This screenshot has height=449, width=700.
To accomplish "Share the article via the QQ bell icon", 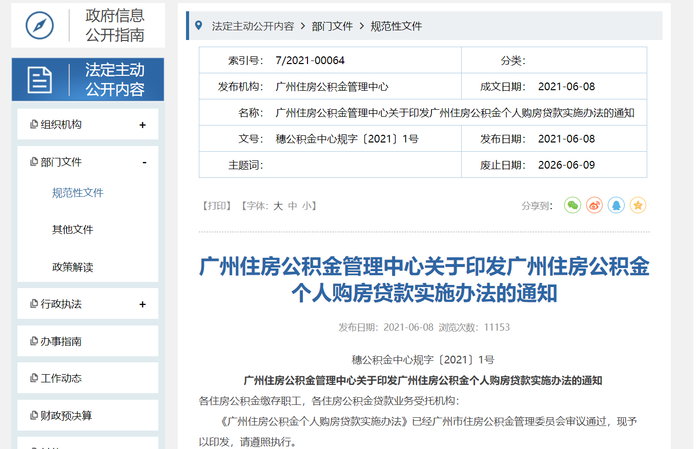I will click(x=616, y=205).
